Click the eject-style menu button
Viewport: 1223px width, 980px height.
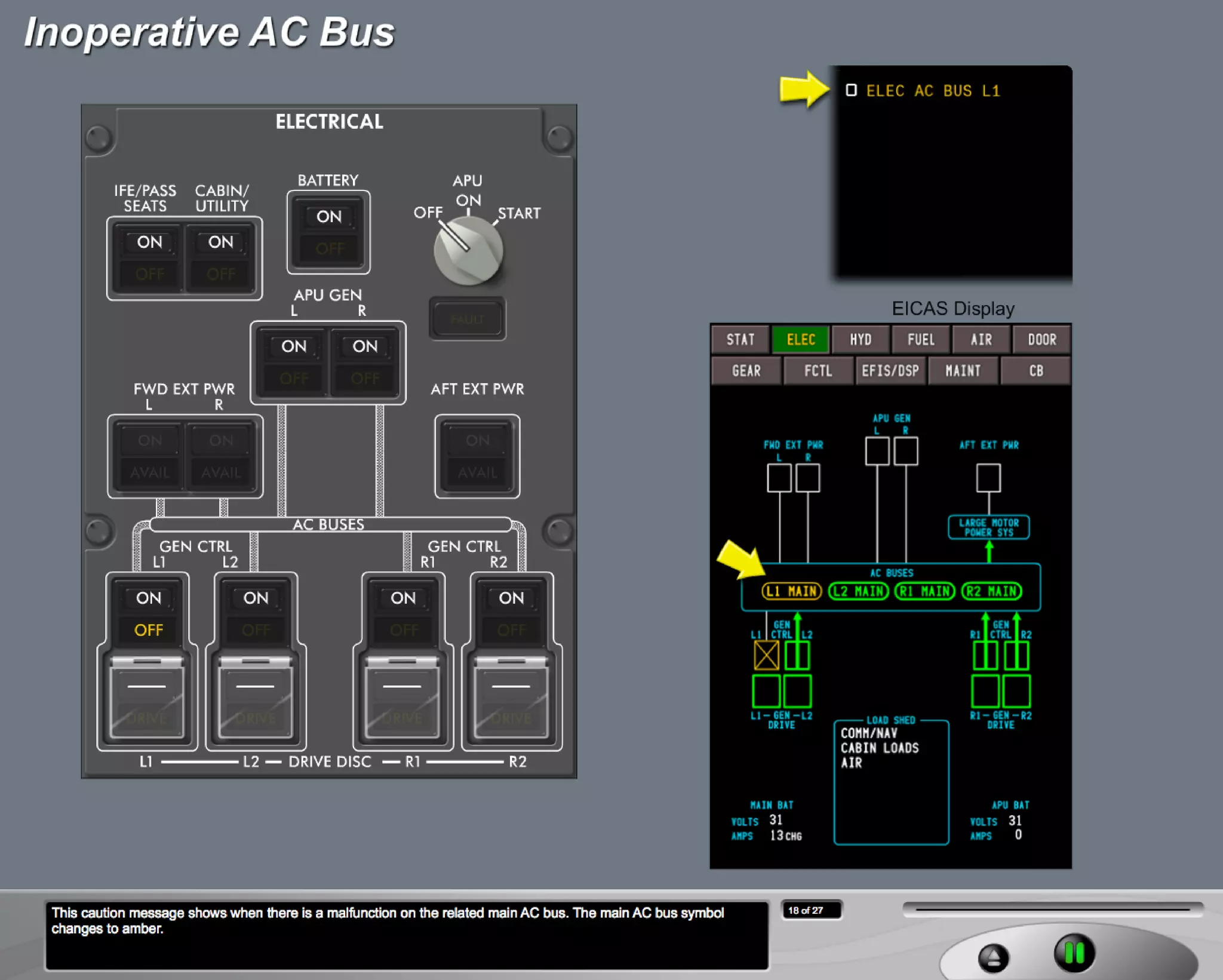993,958
